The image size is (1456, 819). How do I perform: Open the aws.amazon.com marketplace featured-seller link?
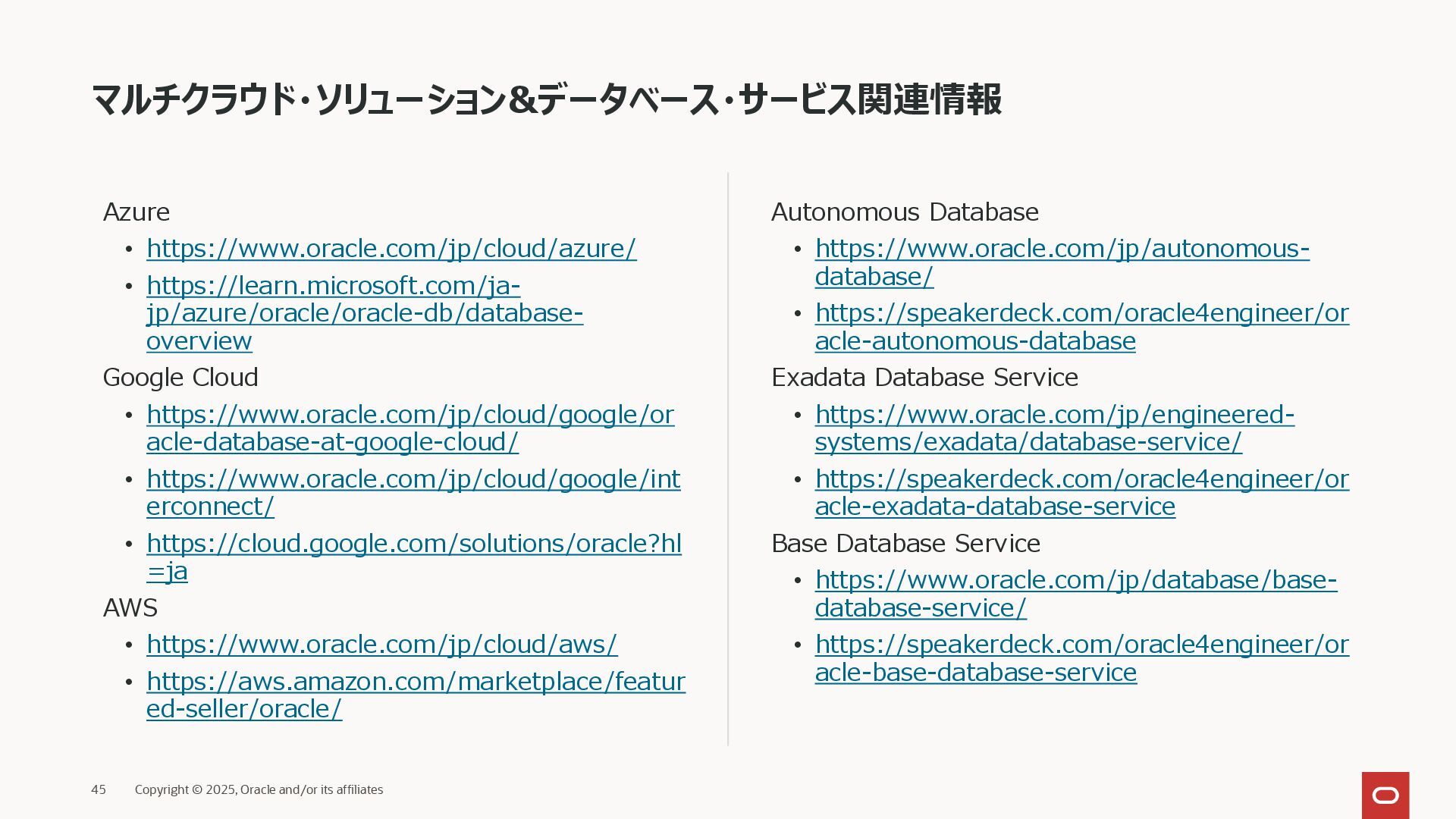point(416,695)
